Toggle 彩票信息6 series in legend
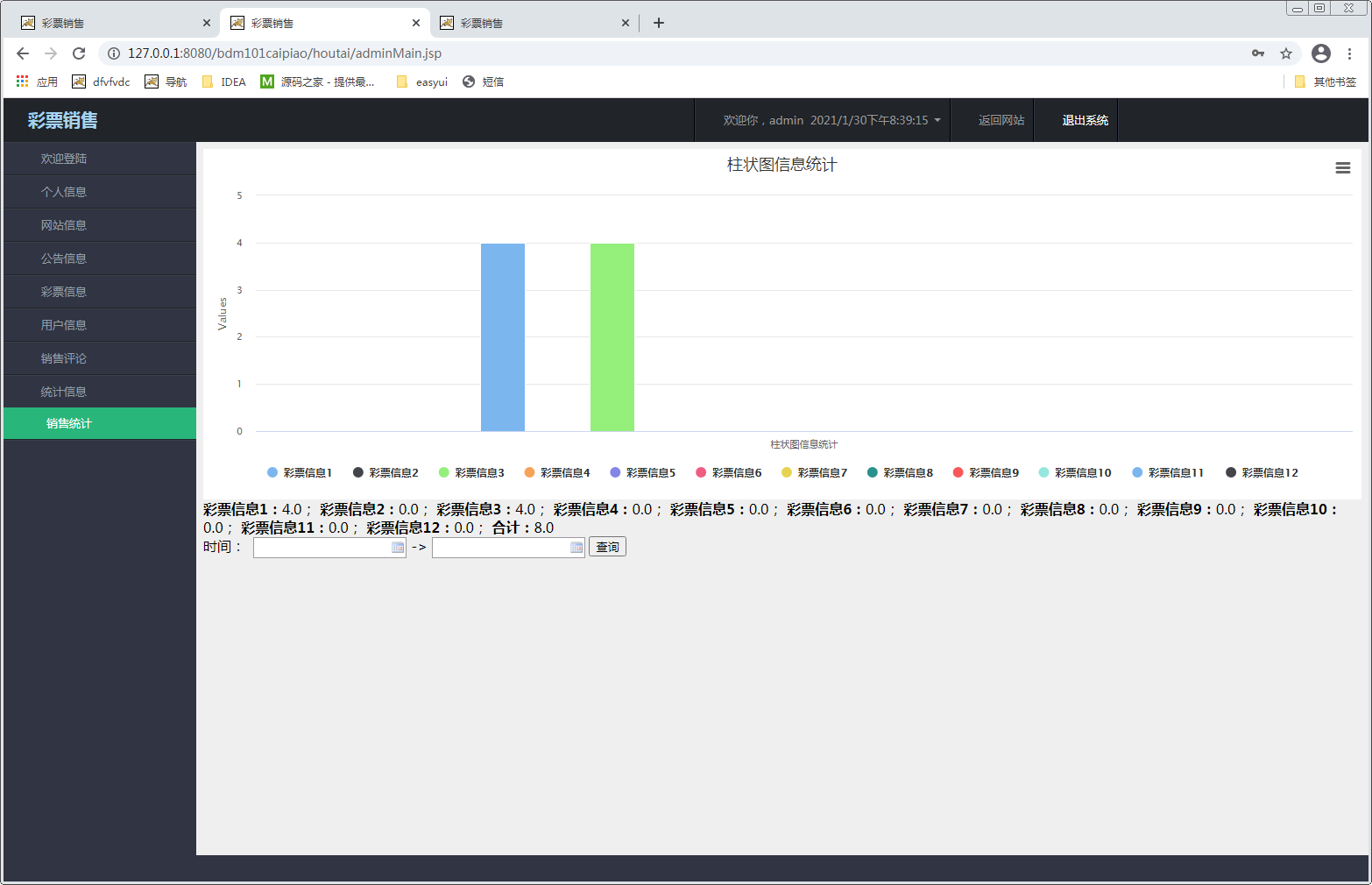Viewport: 1372px width, 885px height. 729,472
